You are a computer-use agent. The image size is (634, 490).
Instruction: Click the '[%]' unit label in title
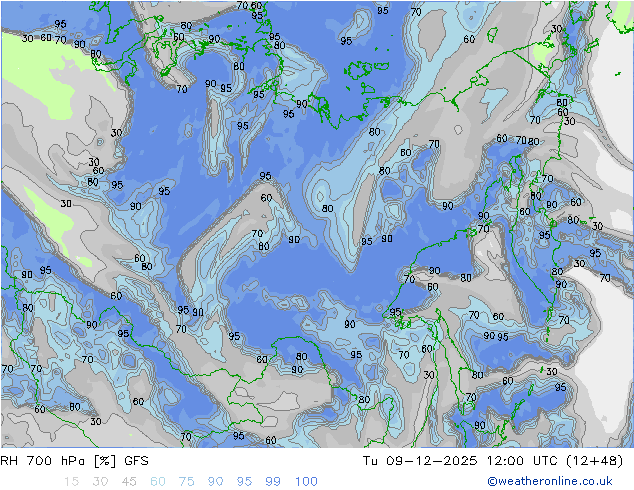(x=105, y=461)
